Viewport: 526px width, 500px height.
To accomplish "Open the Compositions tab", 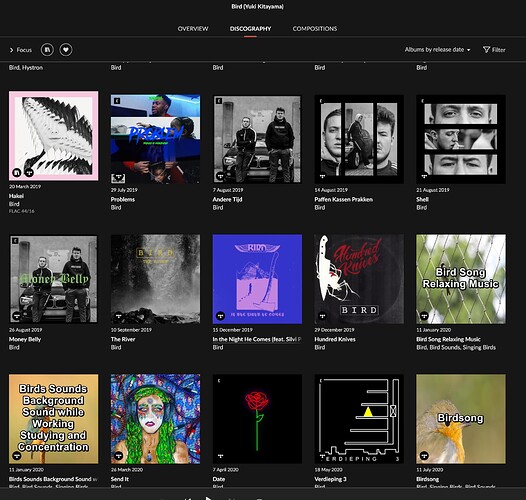I will (x=315, y=29).
